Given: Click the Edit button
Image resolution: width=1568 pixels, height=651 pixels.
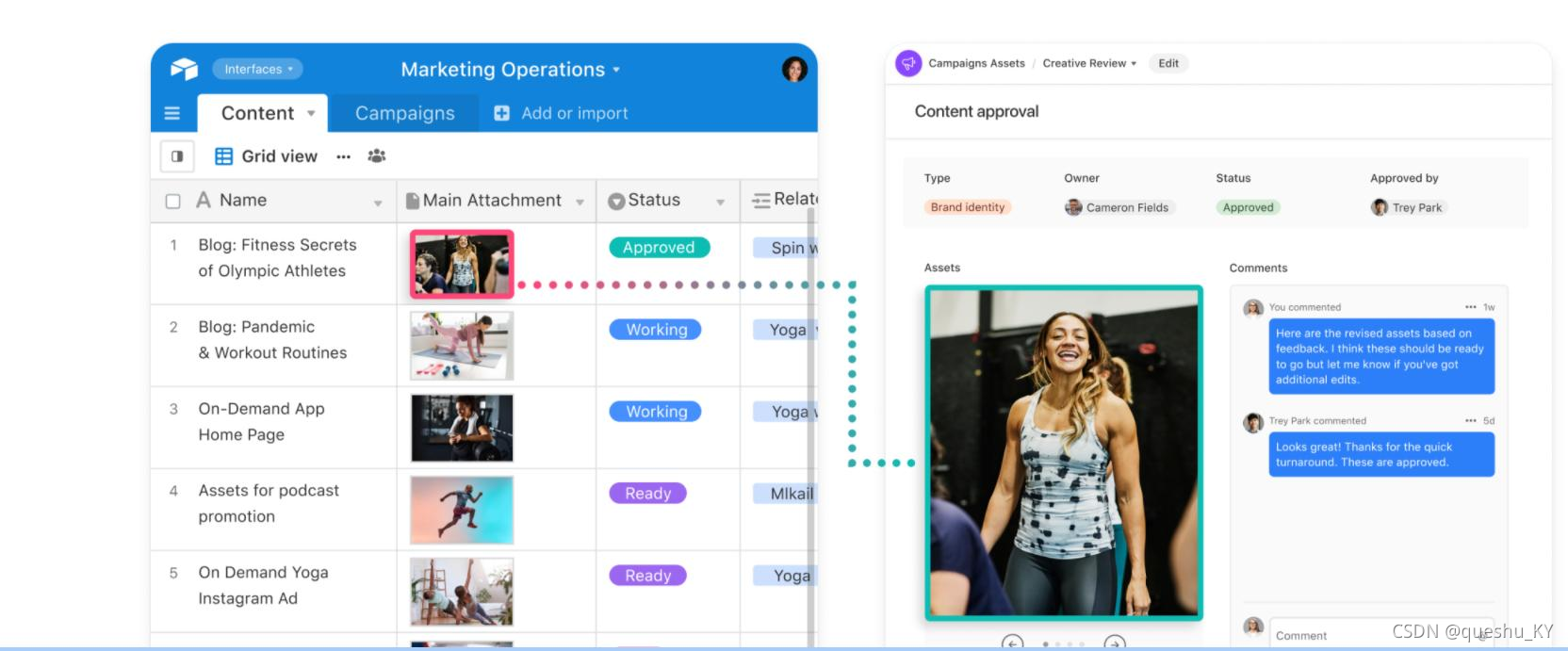Looking at the screenshot, I should click(1168, 63).
